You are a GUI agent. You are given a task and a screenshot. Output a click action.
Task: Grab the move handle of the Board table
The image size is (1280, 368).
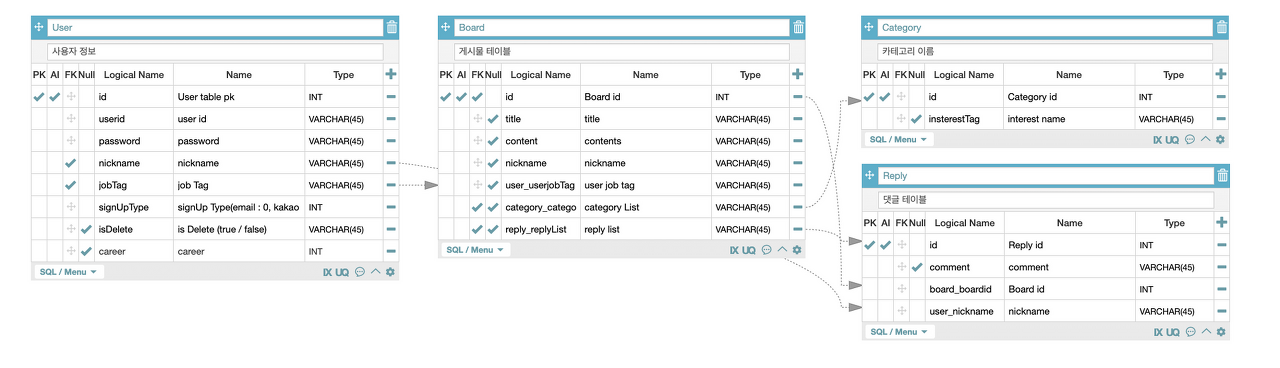pos(446,27)
